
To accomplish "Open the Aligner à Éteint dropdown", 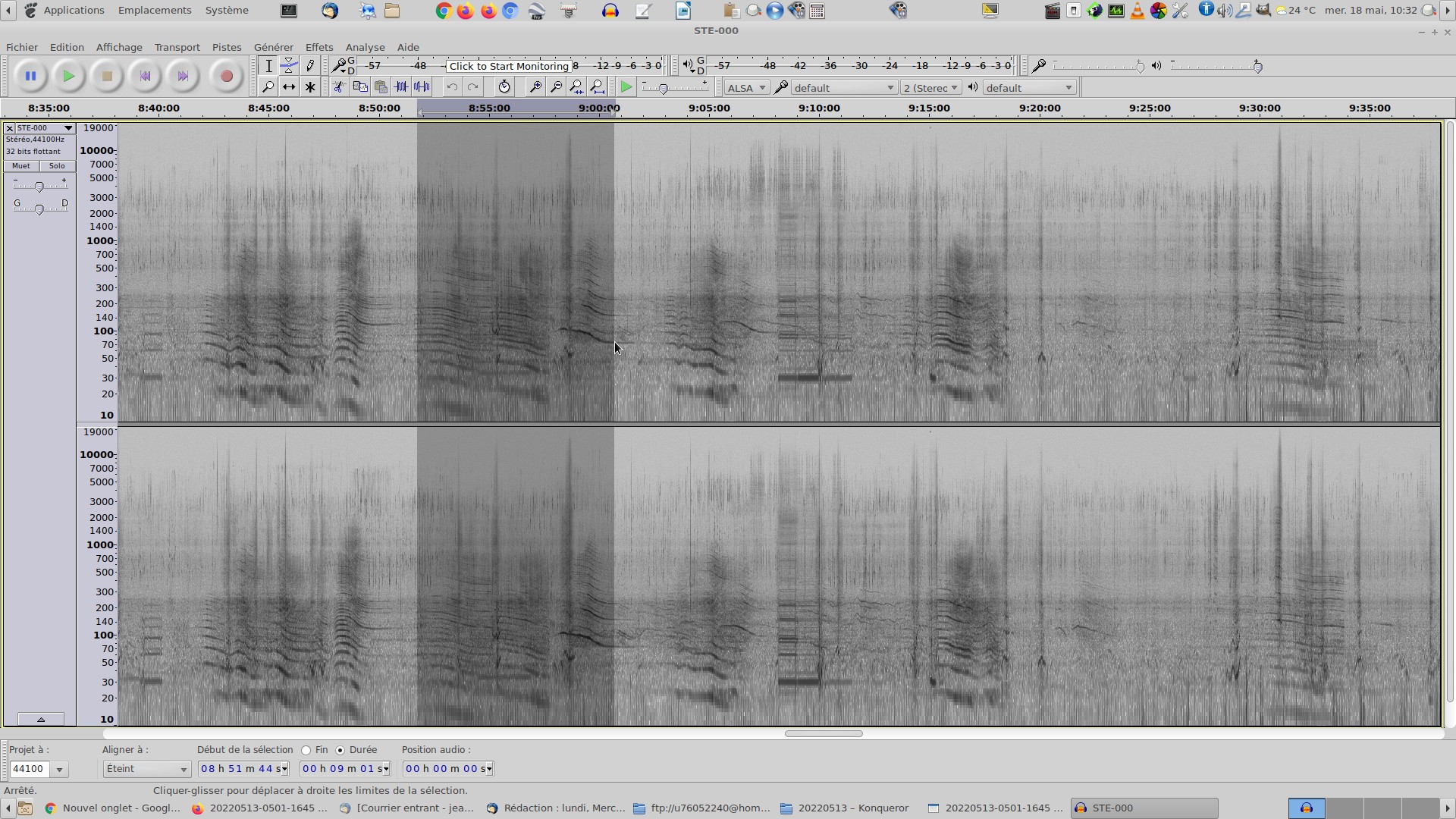I will [146, 769].
